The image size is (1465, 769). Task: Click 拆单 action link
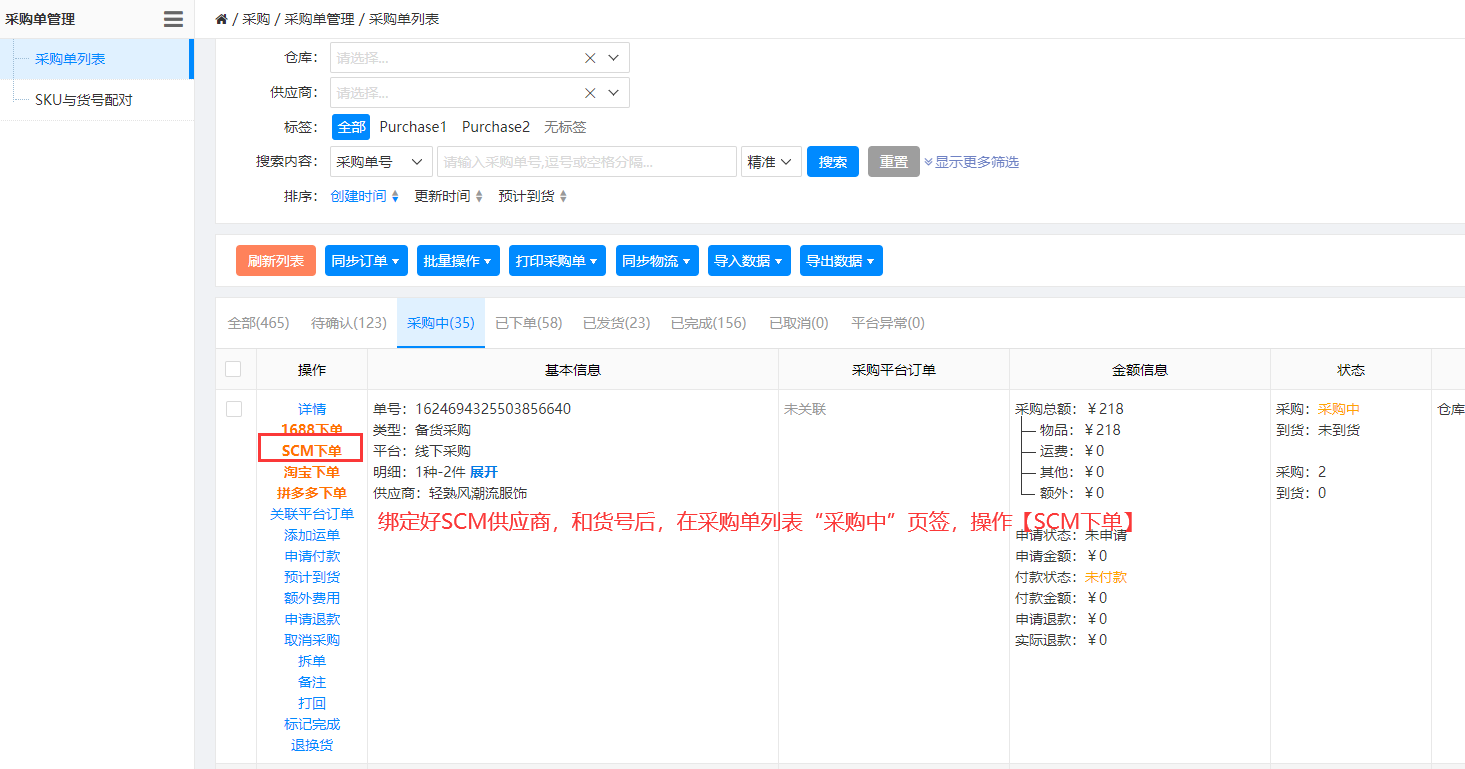click(312, 661)
